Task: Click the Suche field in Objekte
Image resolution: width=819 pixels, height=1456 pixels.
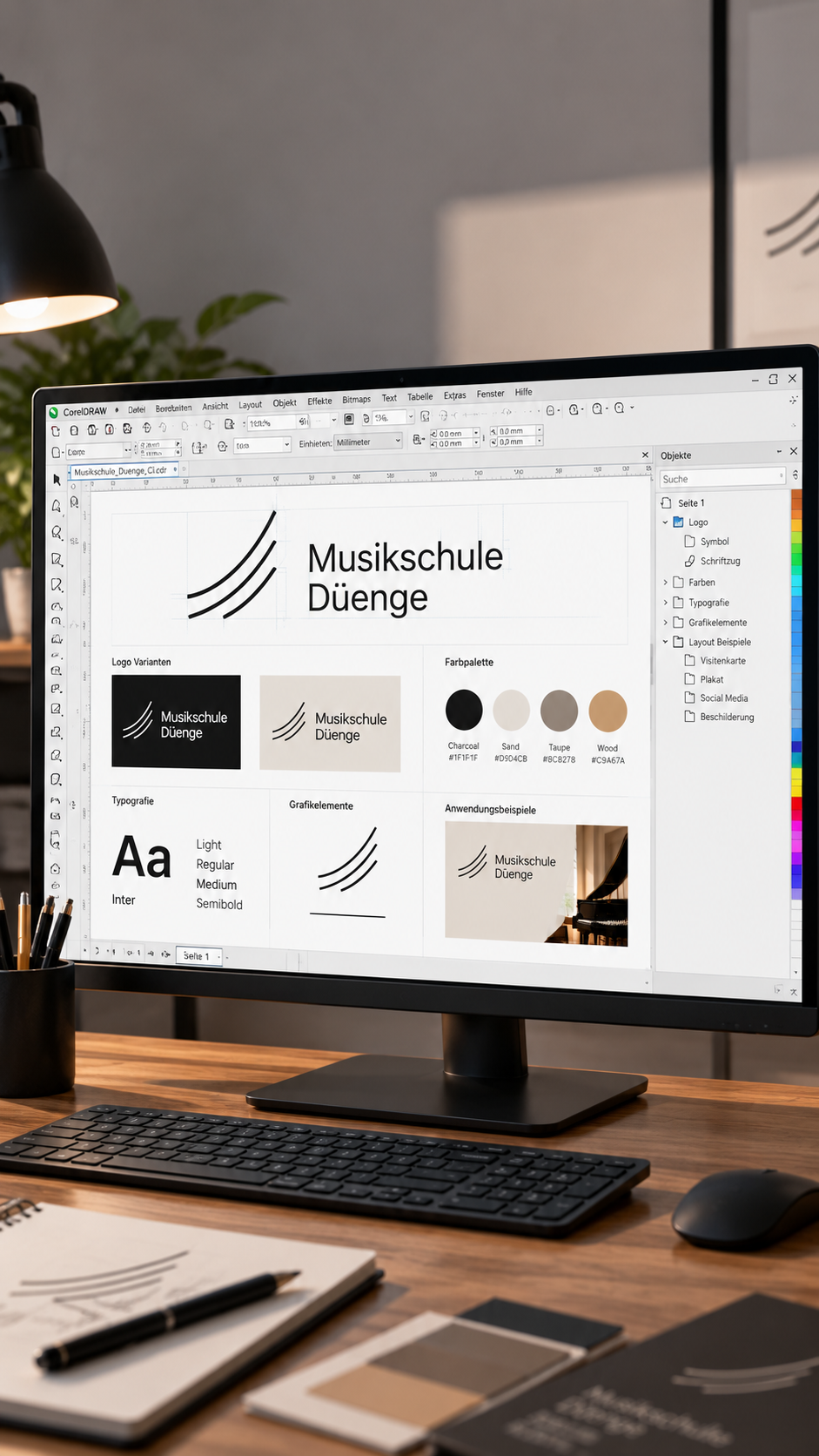Action: tap(722, 478)
